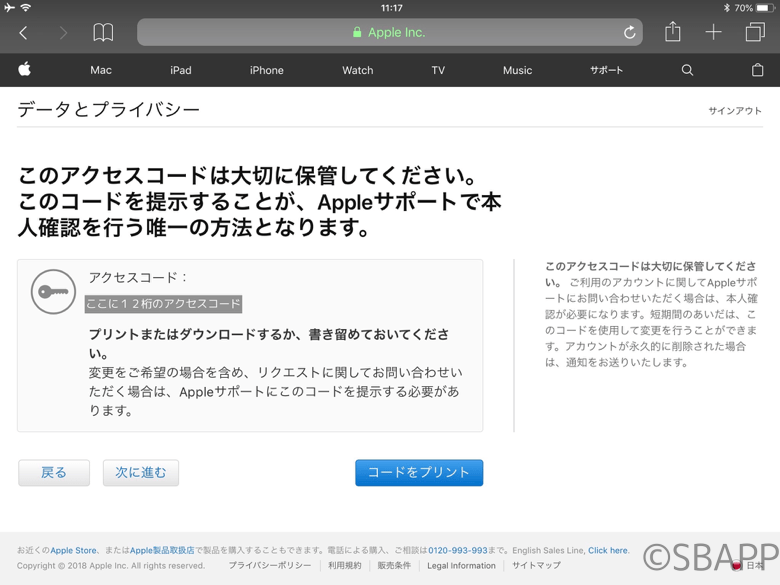Select the highlighted 12-digit access code text
Image resolution: width=780 pixels, height=585 pixels.
[x=163, y=304]
